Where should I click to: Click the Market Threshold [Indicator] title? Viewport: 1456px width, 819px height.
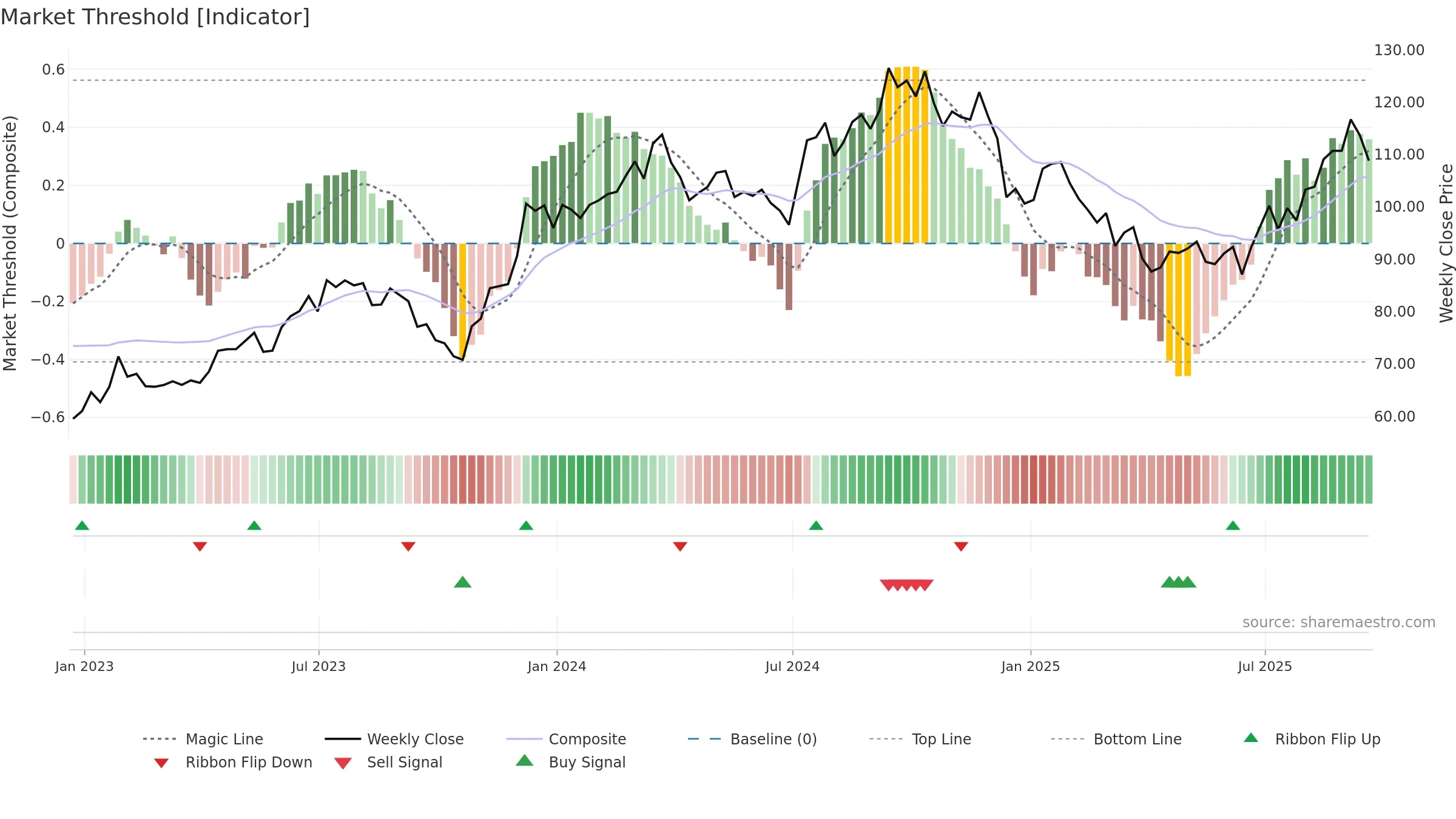(x=155, y=17)
